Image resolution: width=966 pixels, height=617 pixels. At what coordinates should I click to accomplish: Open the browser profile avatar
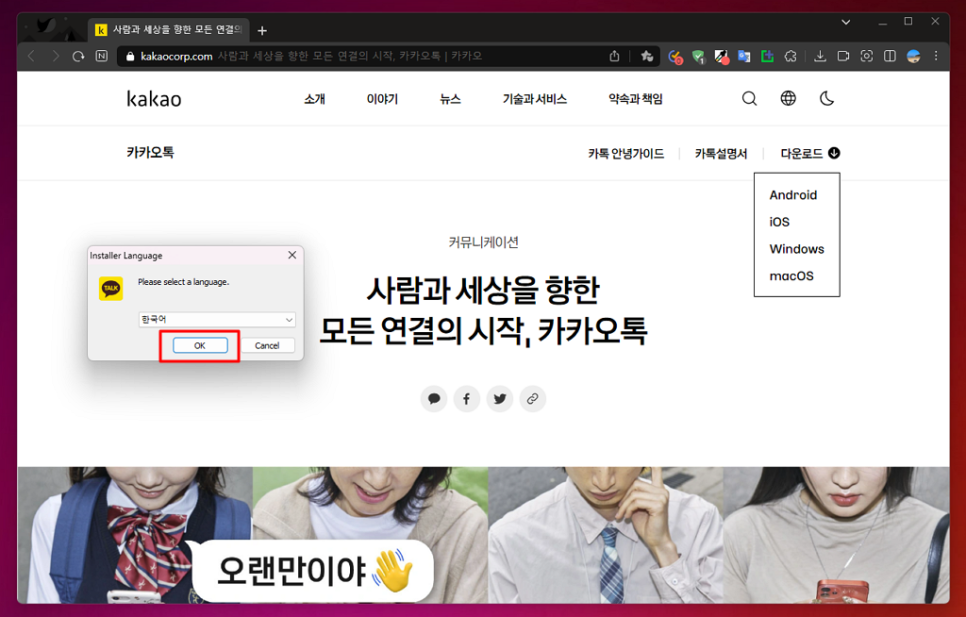(914, 56)
